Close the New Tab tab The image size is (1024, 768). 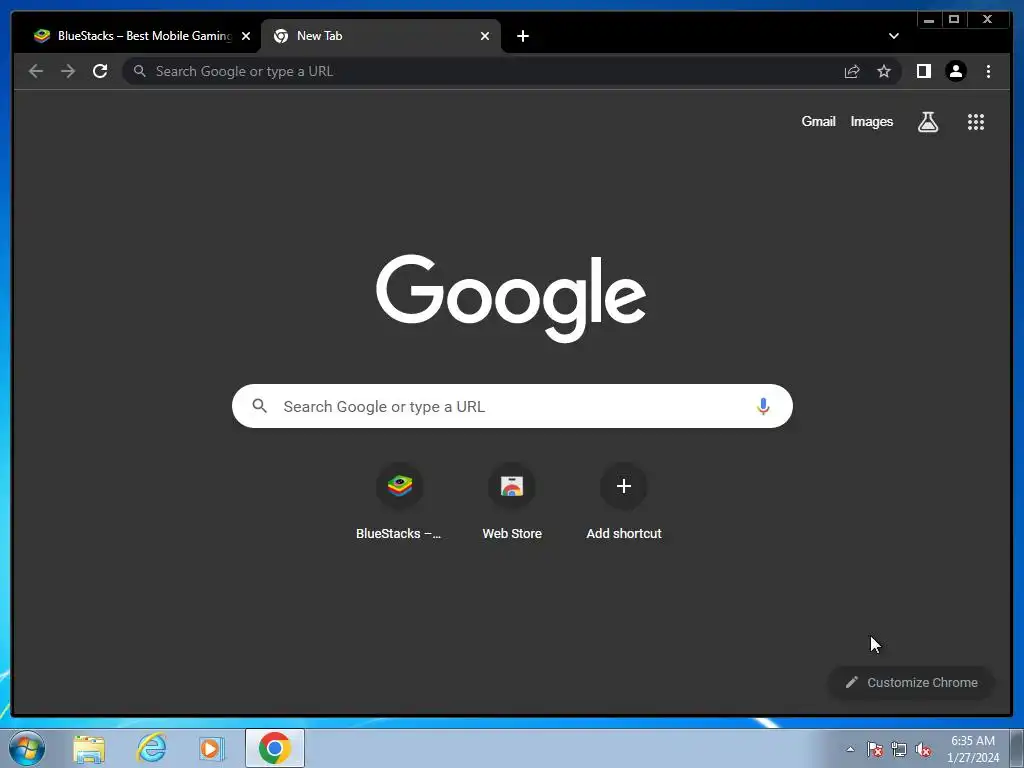click(x=485, y=36)
